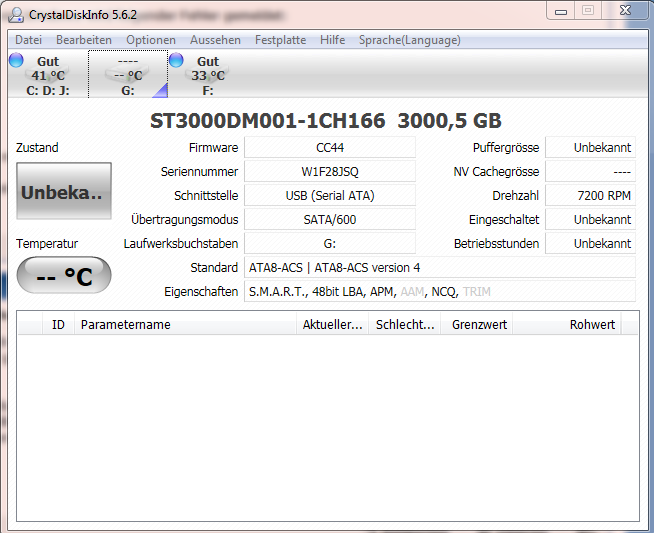Click the Schlecht... column header

click(x=405, y=324)
